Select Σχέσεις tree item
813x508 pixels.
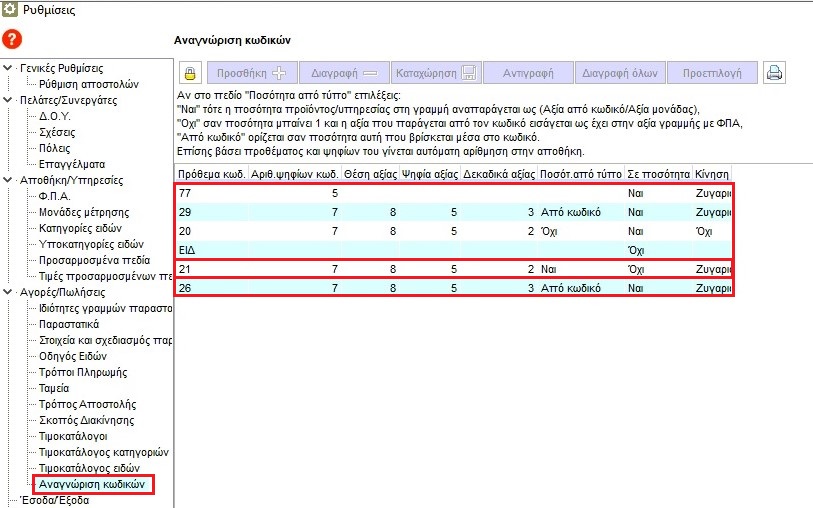57,132
